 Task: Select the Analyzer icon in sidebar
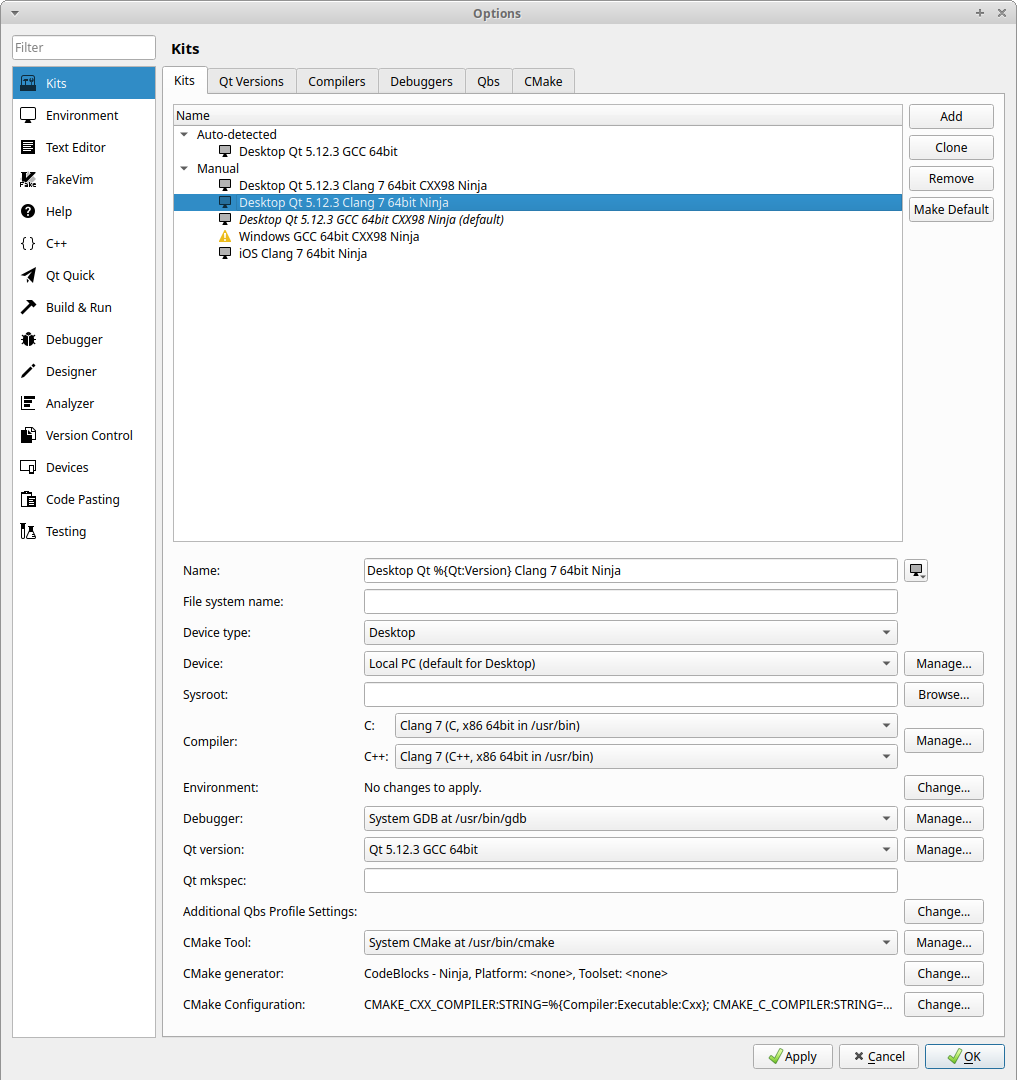[28, 404]
